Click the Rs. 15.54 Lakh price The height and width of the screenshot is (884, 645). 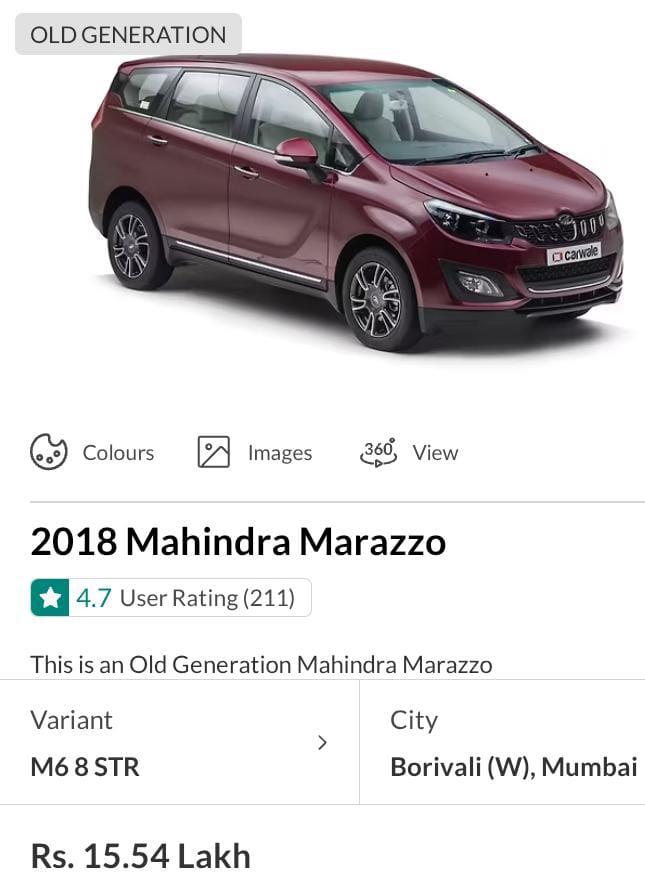coord(141,856)
